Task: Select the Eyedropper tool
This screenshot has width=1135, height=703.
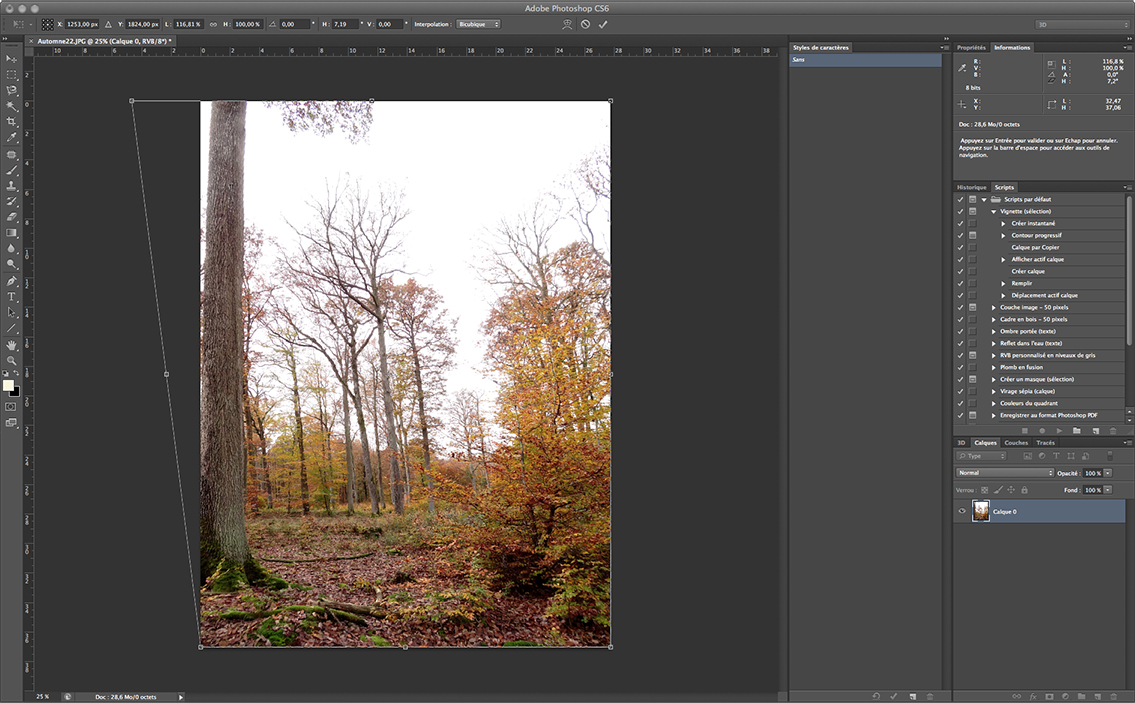Action: (12, 138)
